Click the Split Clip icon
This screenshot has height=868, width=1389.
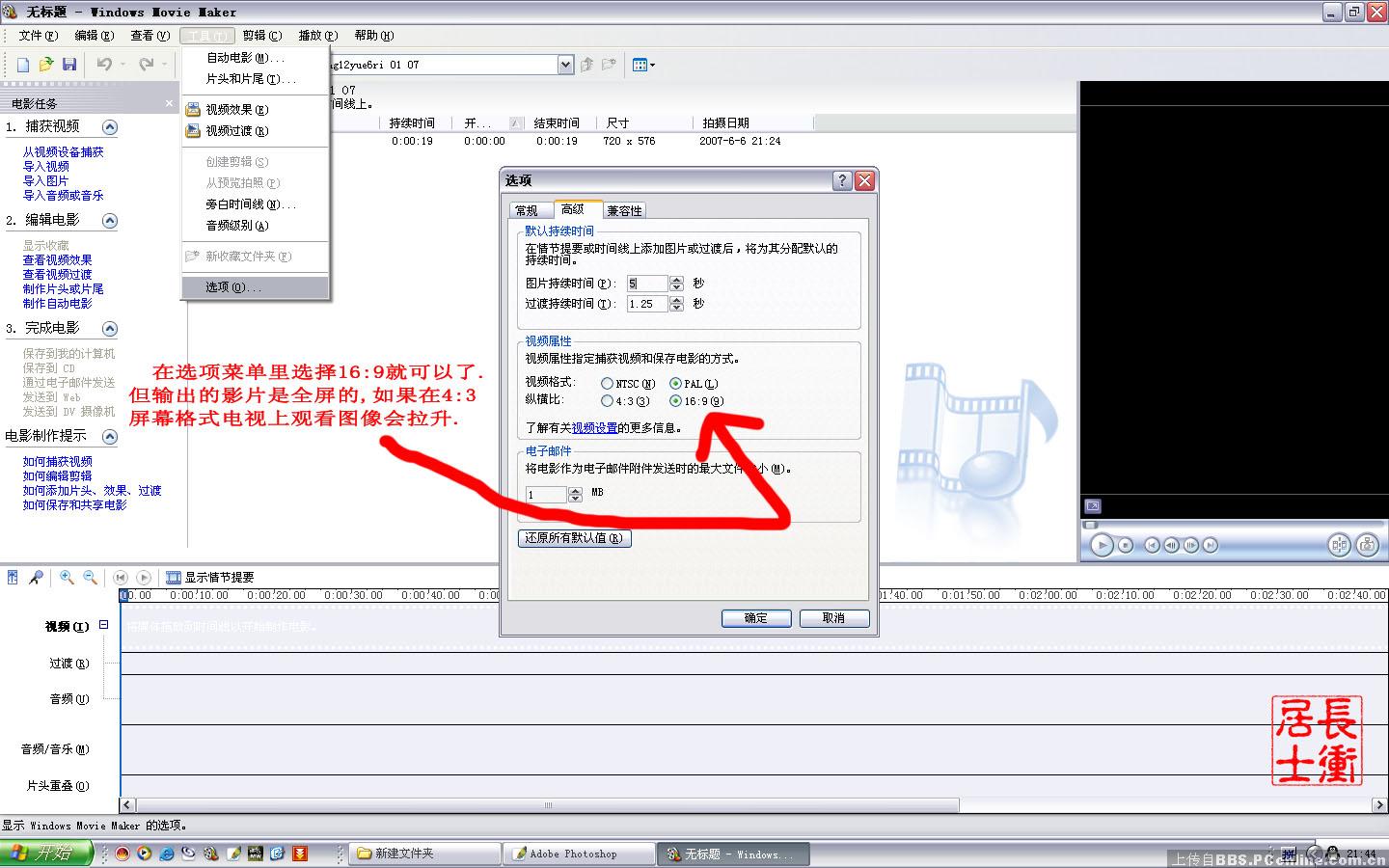pyautogui.click(x=1339, y=545)
